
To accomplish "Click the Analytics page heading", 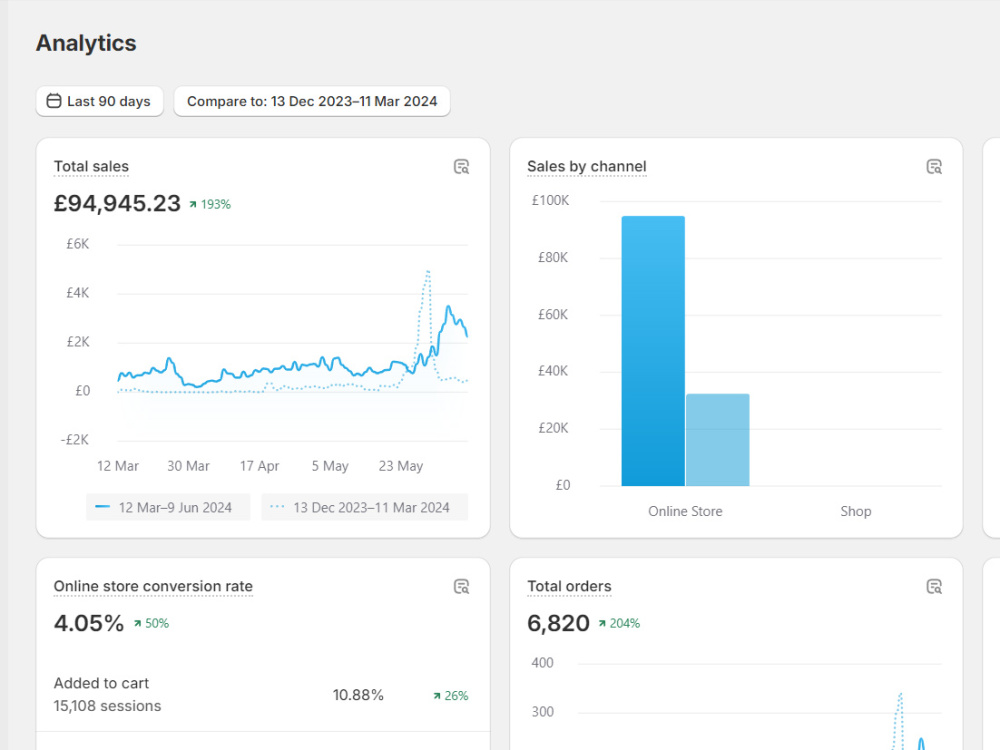I will [86, 43].
